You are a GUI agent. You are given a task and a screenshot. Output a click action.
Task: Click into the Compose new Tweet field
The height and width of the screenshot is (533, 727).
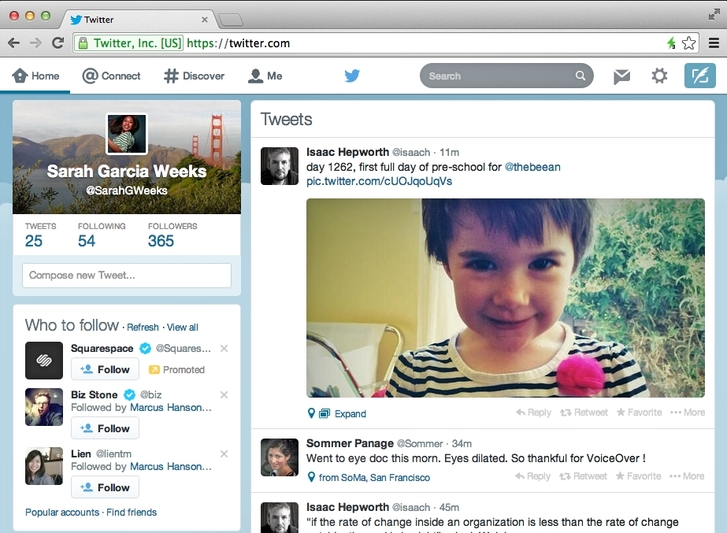(126, 275)
